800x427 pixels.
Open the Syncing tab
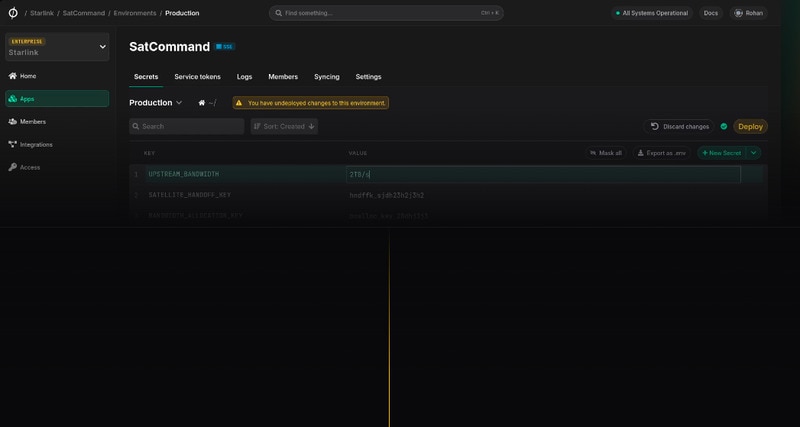point(327,77)
